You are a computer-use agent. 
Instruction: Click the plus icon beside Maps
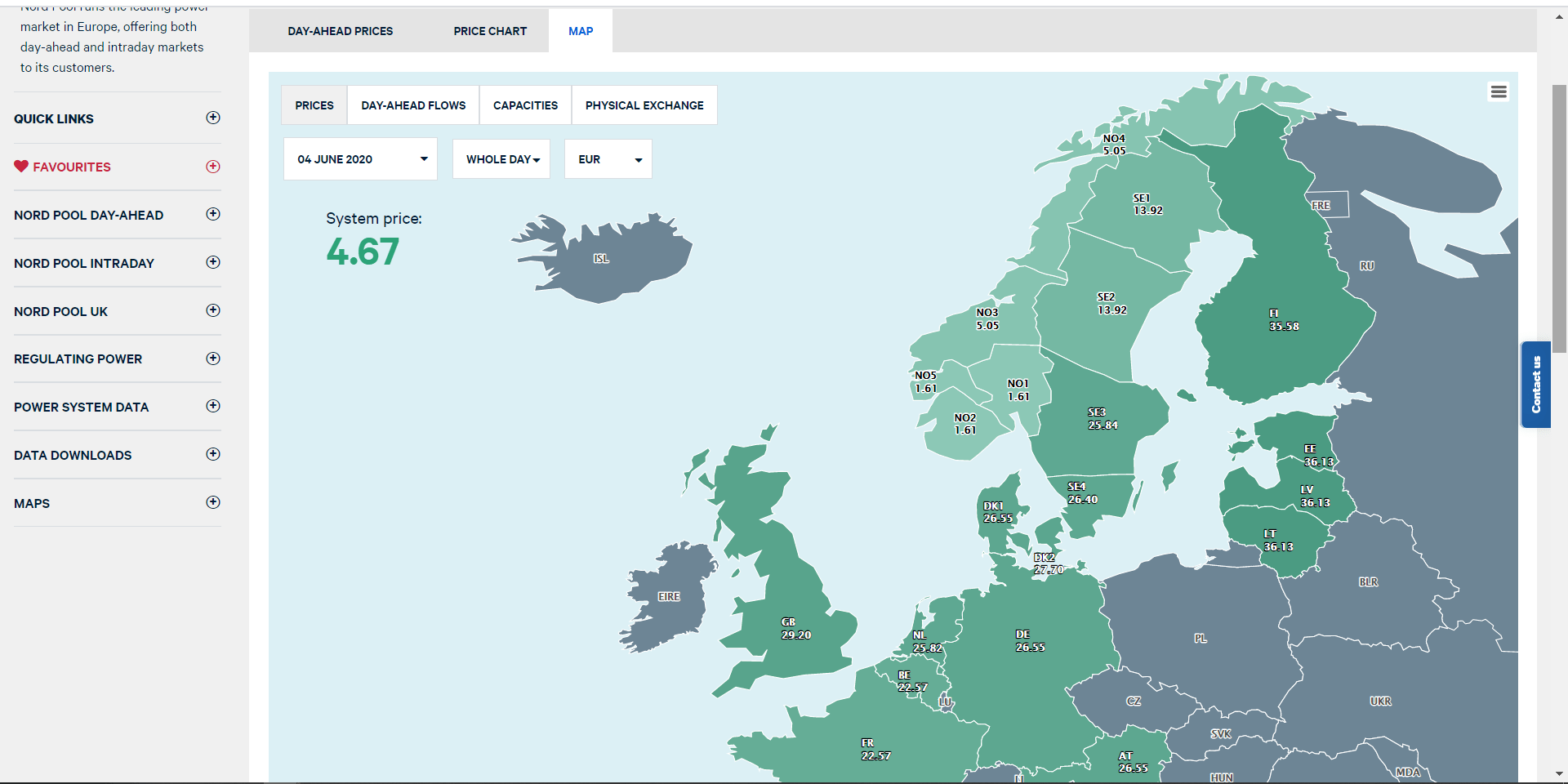(x=213, y=502)
